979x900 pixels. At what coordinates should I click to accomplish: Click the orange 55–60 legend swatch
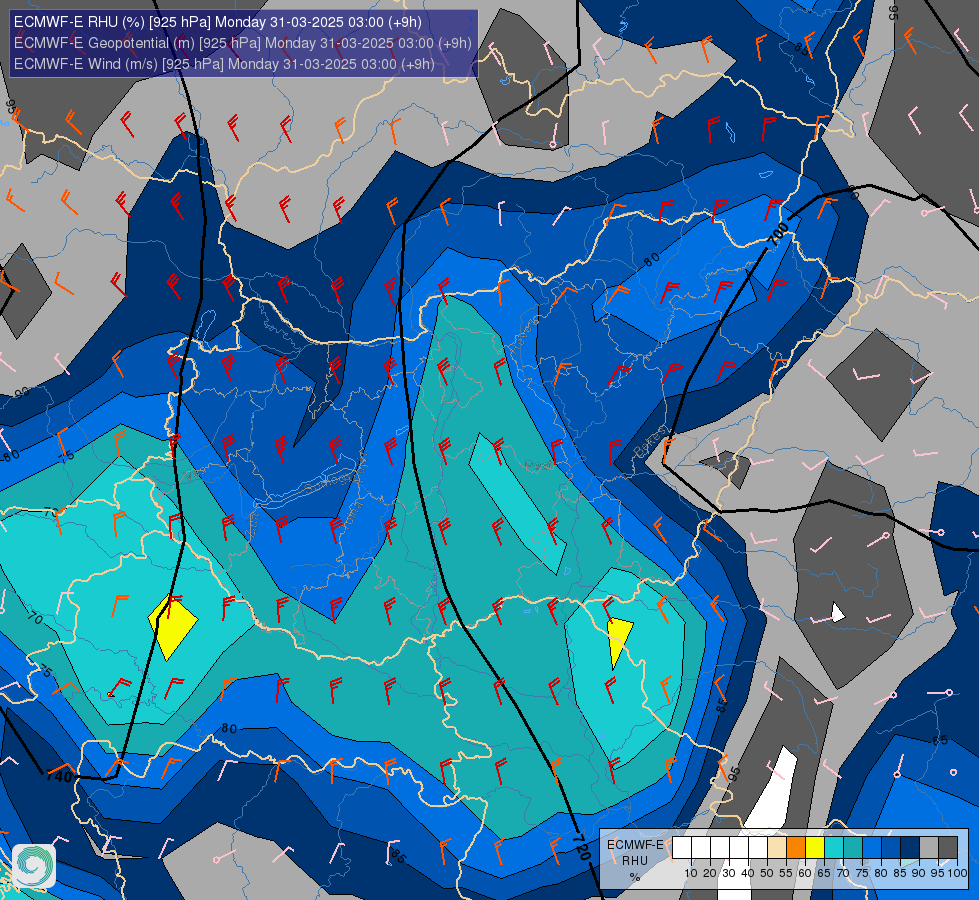coord(796,848)
